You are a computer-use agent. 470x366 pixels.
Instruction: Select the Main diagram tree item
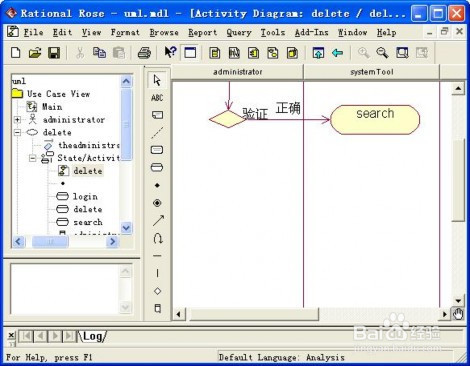(52, 107)
